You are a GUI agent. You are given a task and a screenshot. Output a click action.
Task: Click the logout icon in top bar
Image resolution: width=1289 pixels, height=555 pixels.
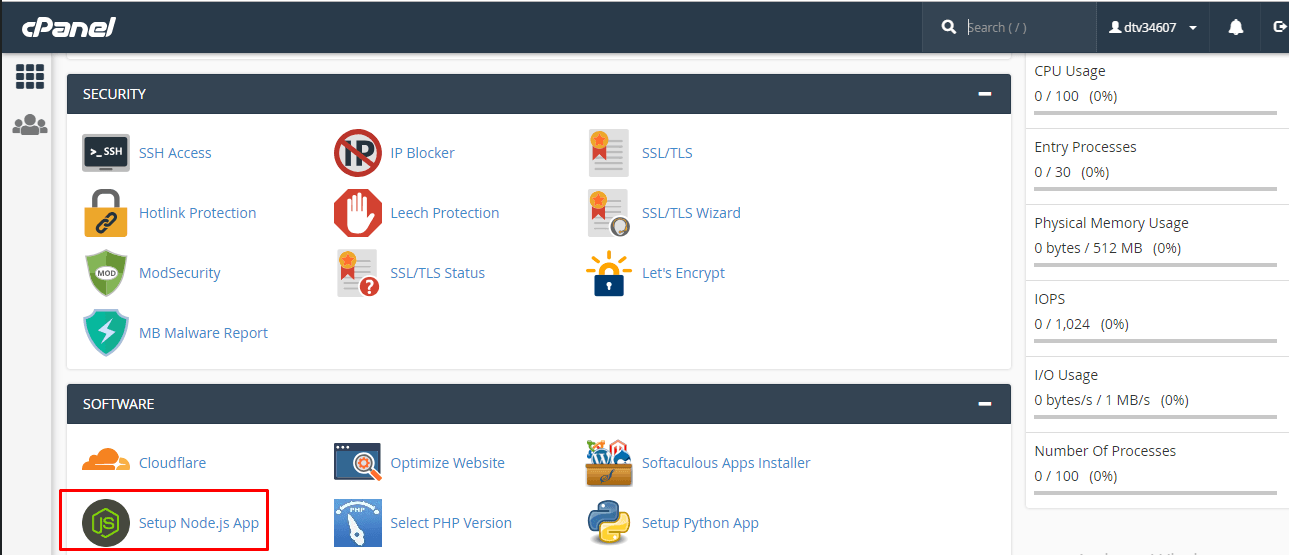(1278, 28)
